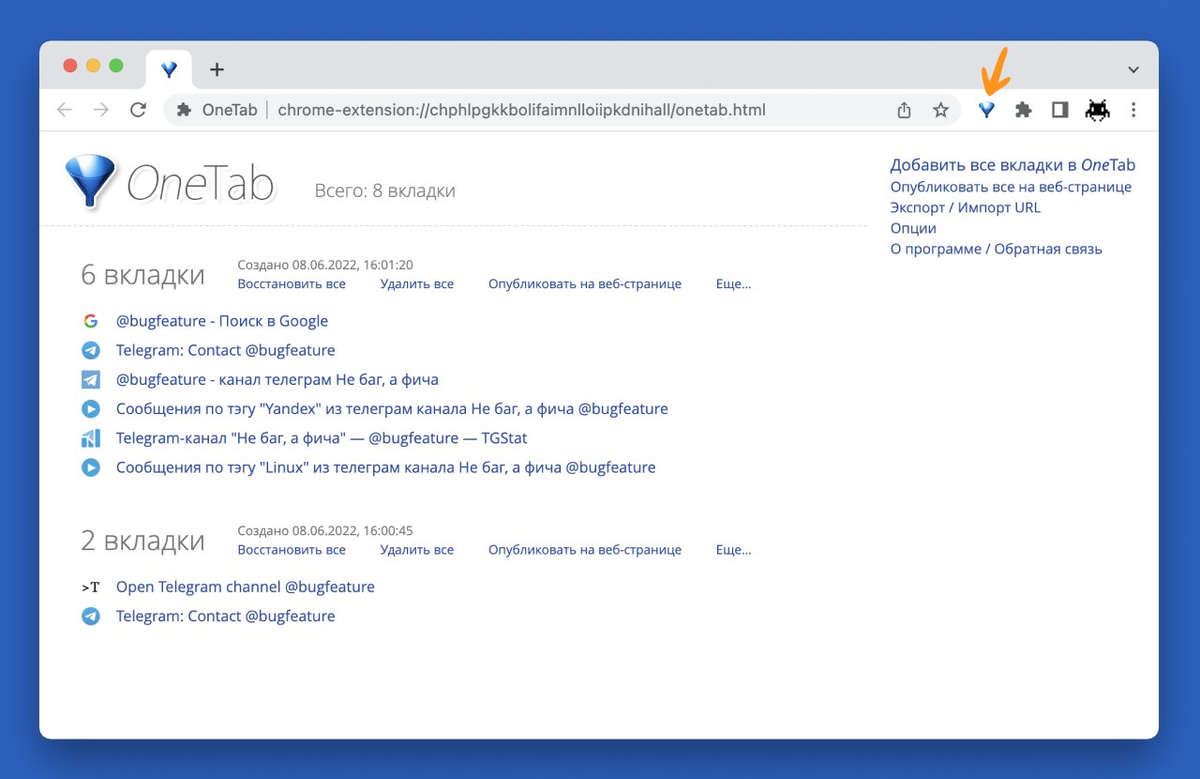The width and height of the screenshot is (1200, 779).
Task: Expand 'Еще...' for the 6 вкладки group
Action: tap(733, 284)
